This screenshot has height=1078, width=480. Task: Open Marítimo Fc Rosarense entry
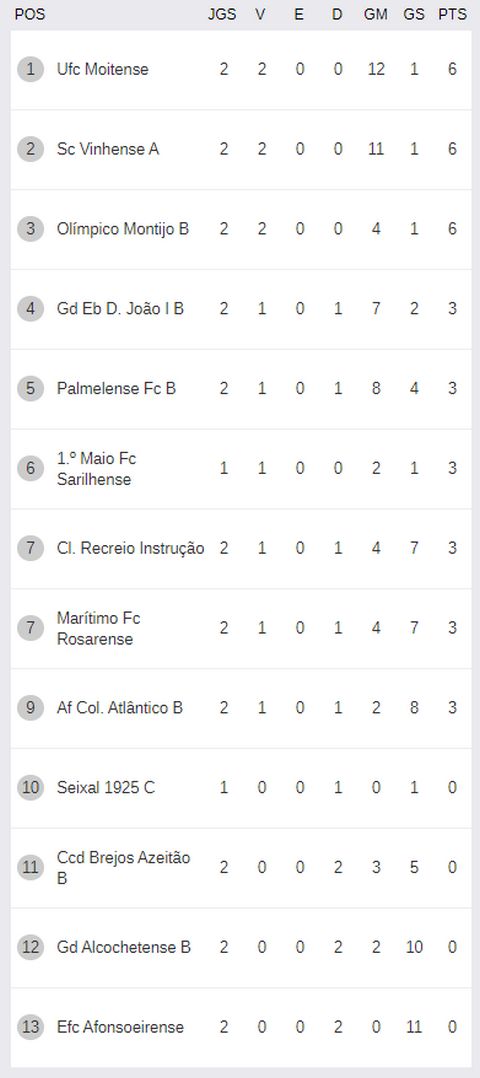click(99, 628)
